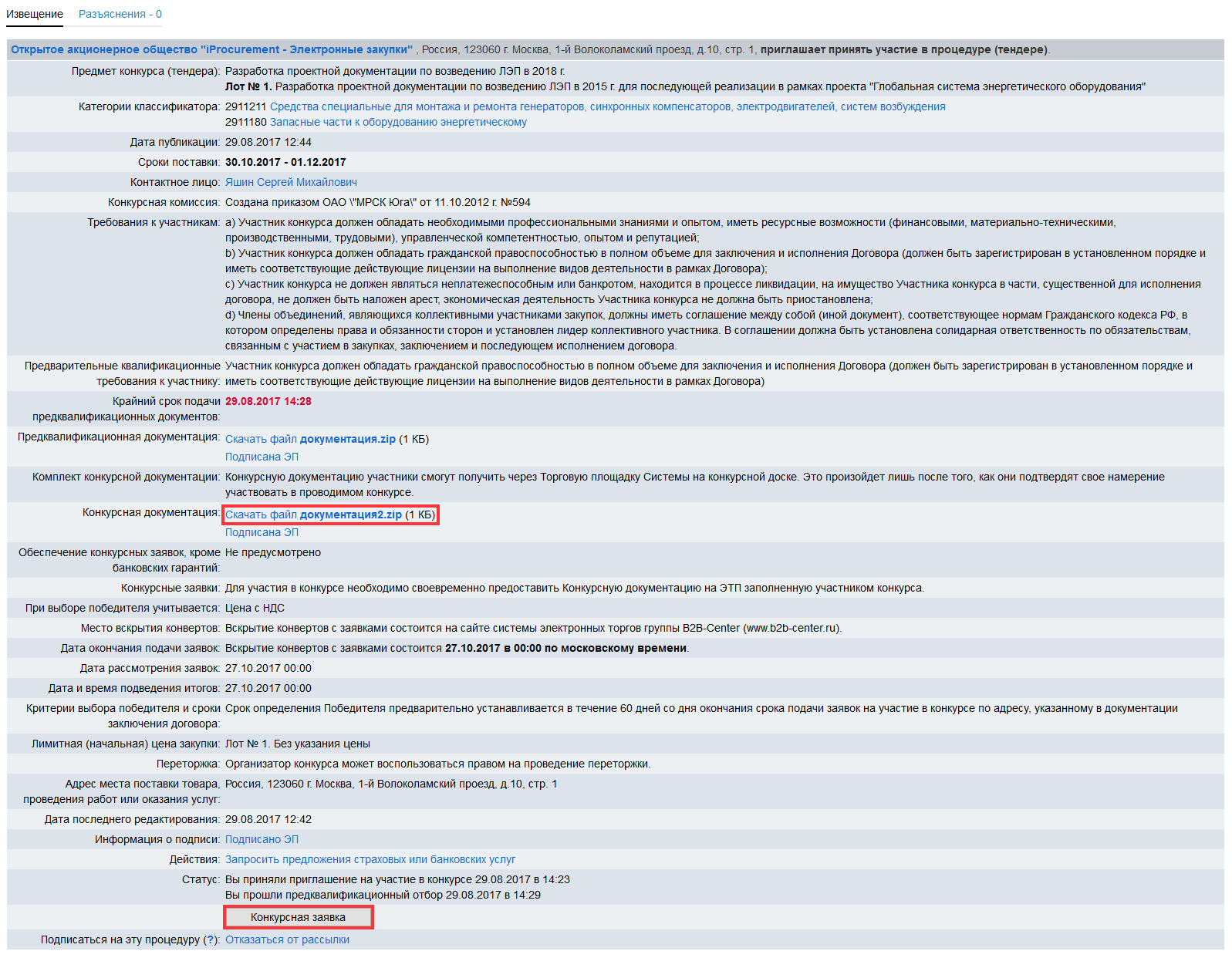View contact person Яшин Сергей Михайлович
This screenshot has width=1232, height=958.
(291, 182)
